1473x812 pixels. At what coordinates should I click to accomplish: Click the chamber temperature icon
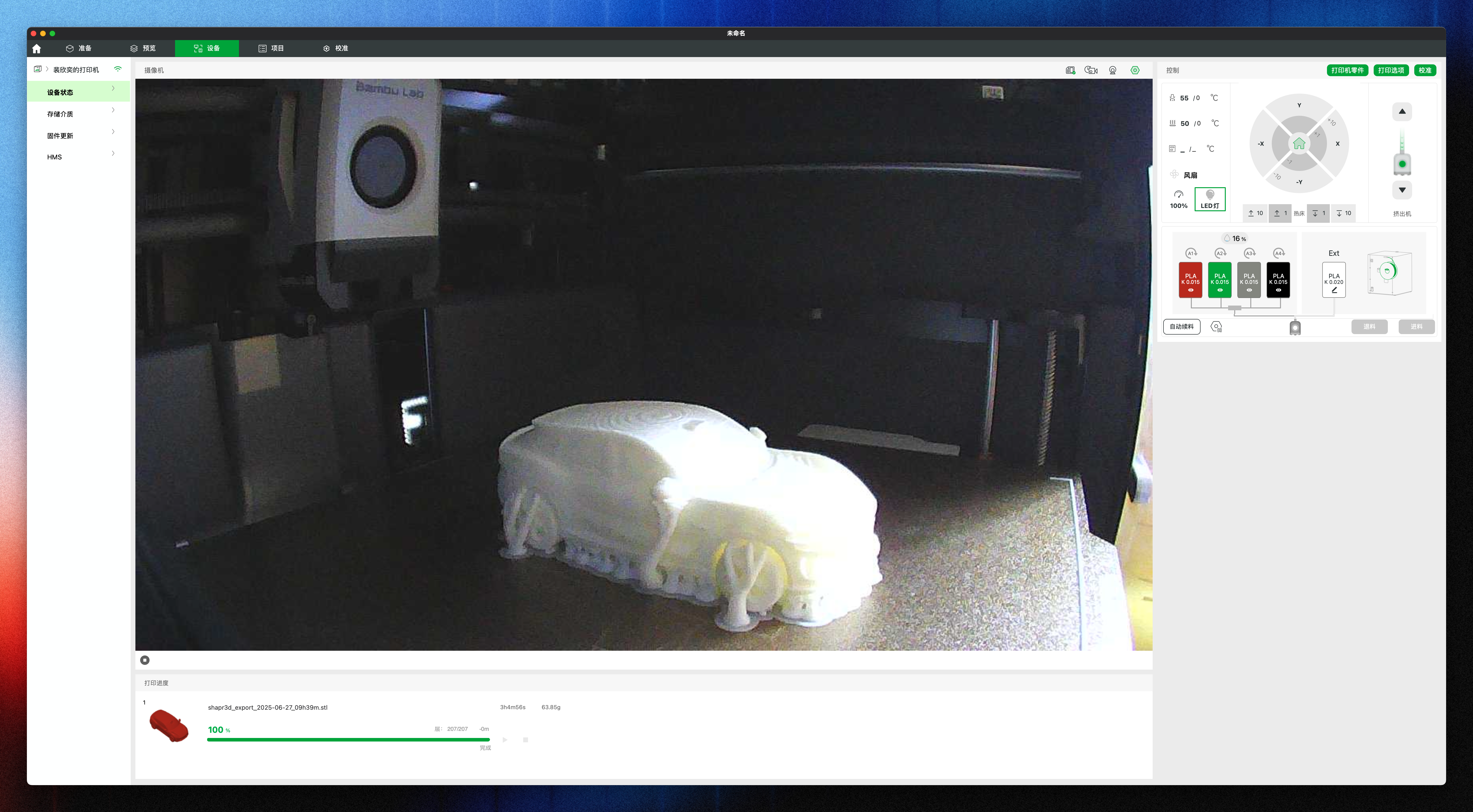pyautogui.click(x=1172, y=149)
